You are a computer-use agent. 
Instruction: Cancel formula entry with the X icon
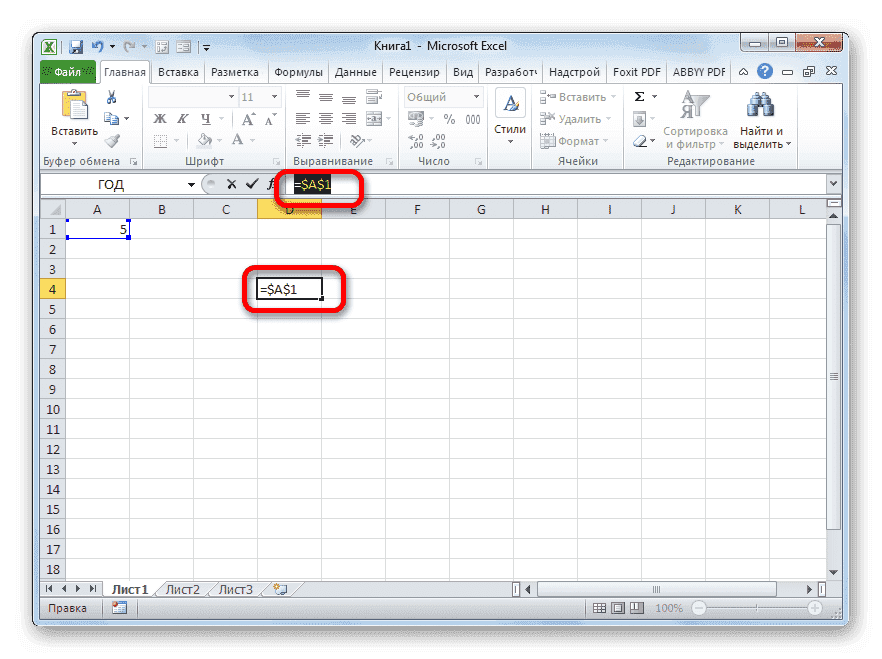pos(232,184)
